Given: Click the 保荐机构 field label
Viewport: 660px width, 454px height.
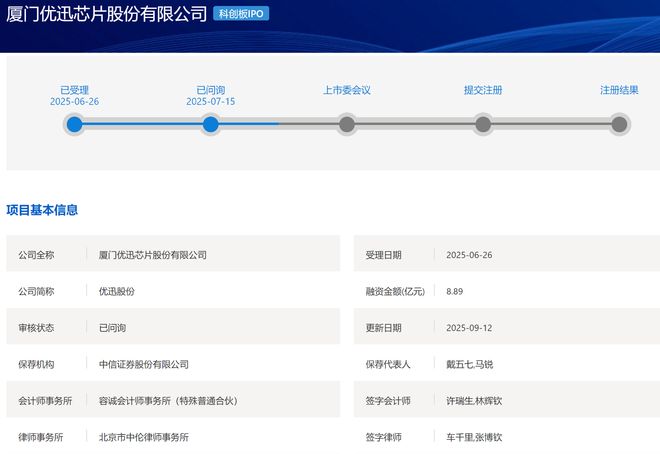Looking at the screenshot, I should (x=36, y=364).
